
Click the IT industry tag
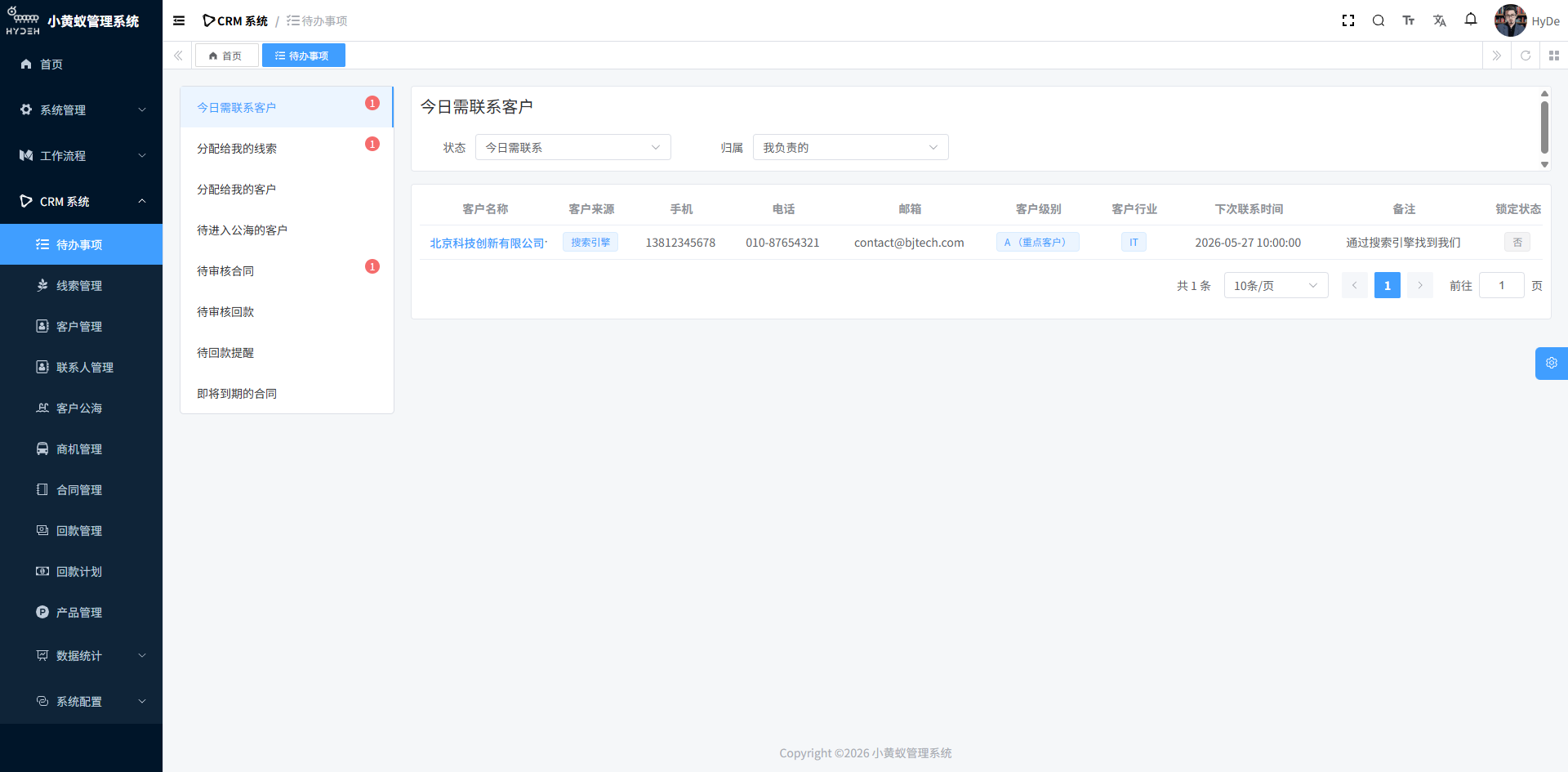[1134, 242]
